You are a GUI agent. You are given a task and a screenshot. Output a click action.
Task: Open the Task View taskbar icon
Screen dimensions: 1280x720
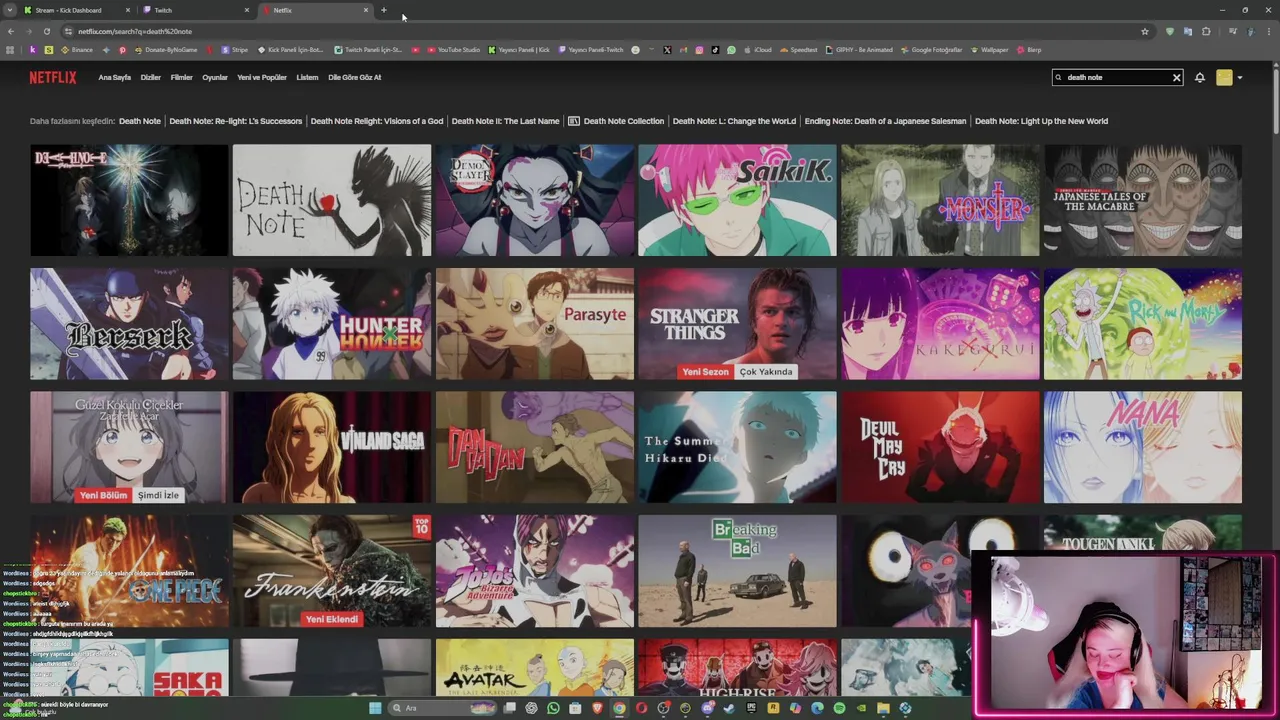[x=510, y=708]
